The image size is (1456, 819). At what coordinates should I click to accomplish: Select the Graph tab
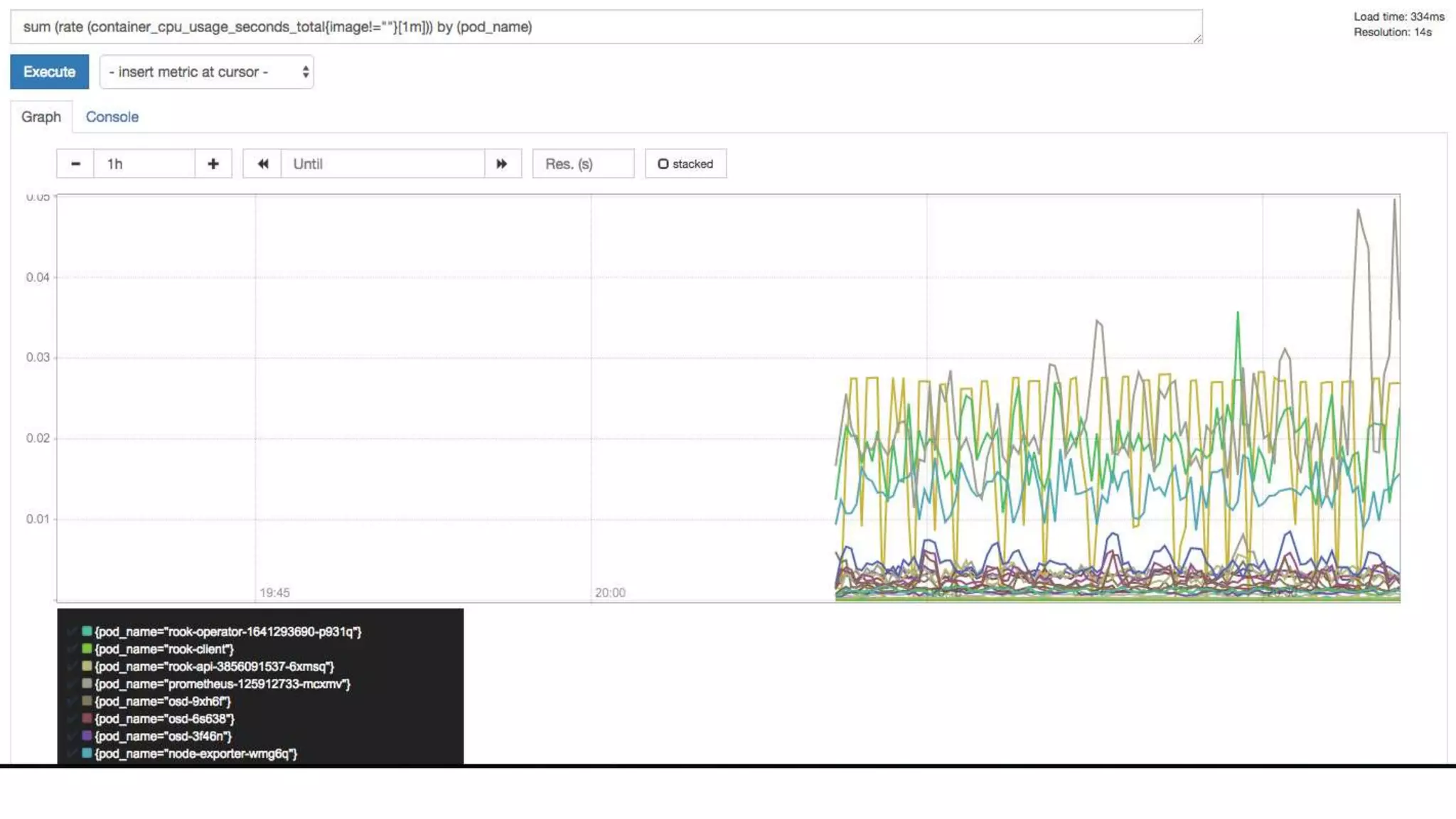click(x=41, y=117)
